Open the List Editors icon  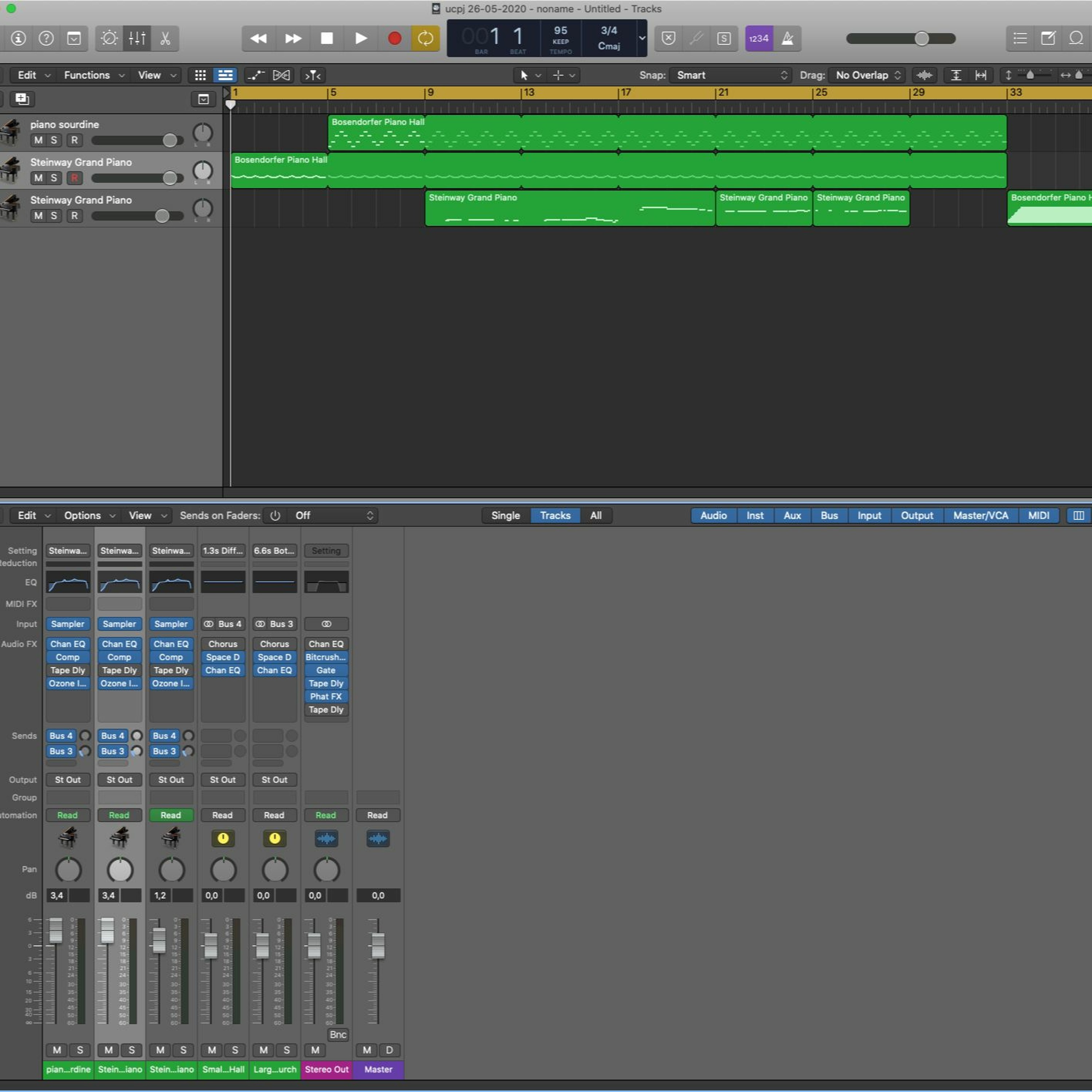pyautogui.click(x=1020, y=39)
